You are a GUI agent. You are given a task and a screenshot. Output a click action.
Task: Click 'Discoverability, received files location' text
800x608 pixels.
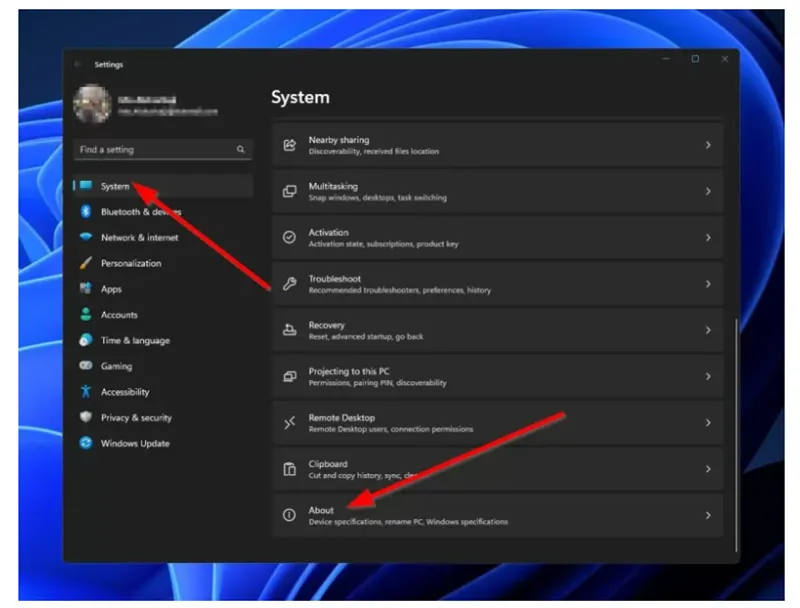374,151
